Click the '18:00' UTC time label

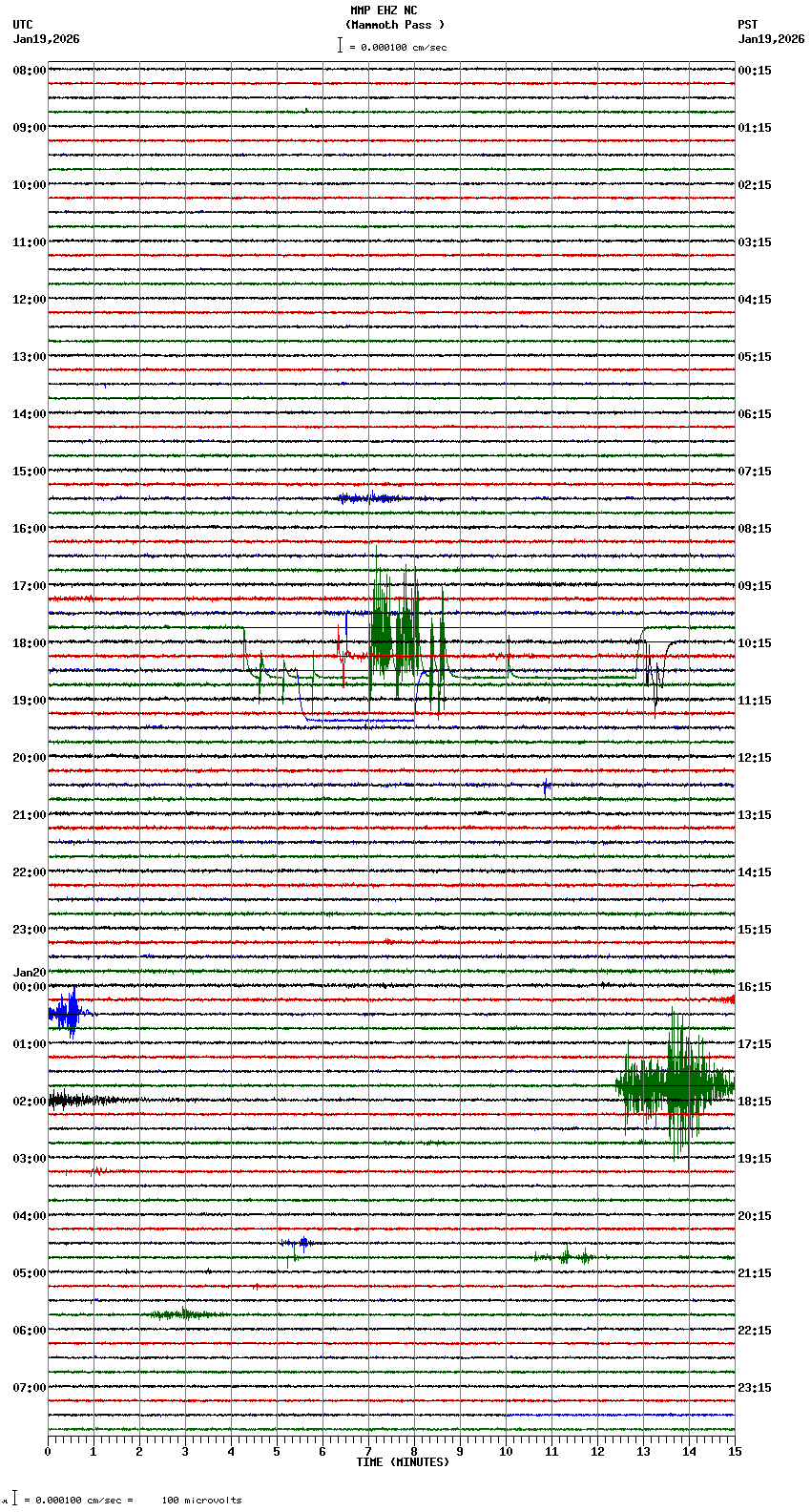30,643
